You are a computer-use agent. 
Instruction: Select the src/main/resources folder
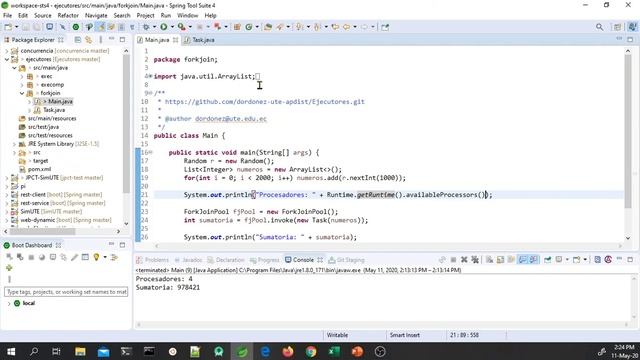(x=52, y=118)
